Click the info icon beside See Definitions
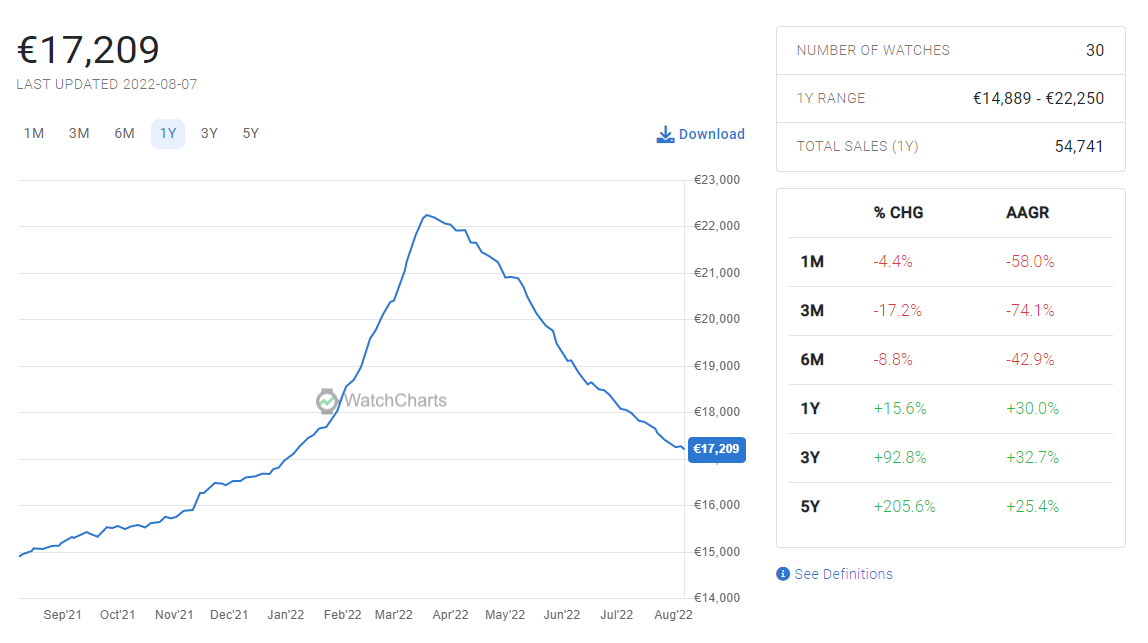This screenshot has width=1148, height=643. tap(783, 574)
